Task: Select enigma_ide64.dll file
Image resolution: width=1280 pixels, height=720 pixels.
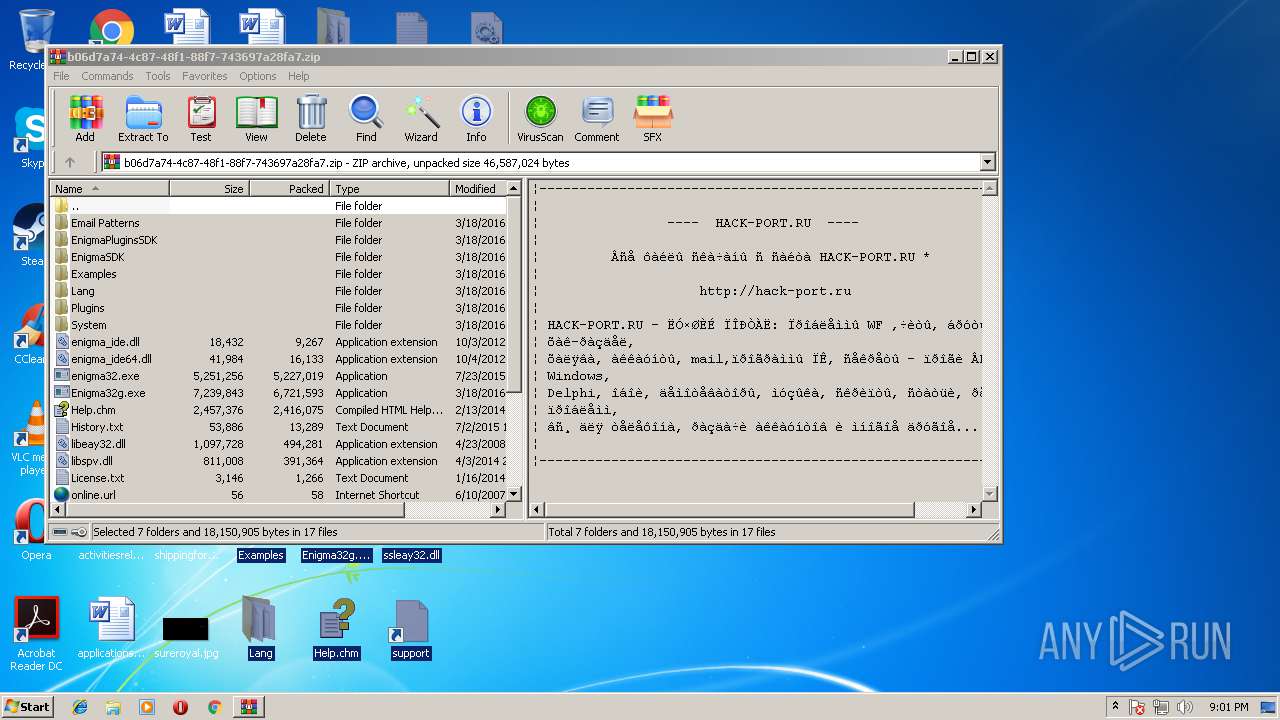Action: click(x=280, y=359)
